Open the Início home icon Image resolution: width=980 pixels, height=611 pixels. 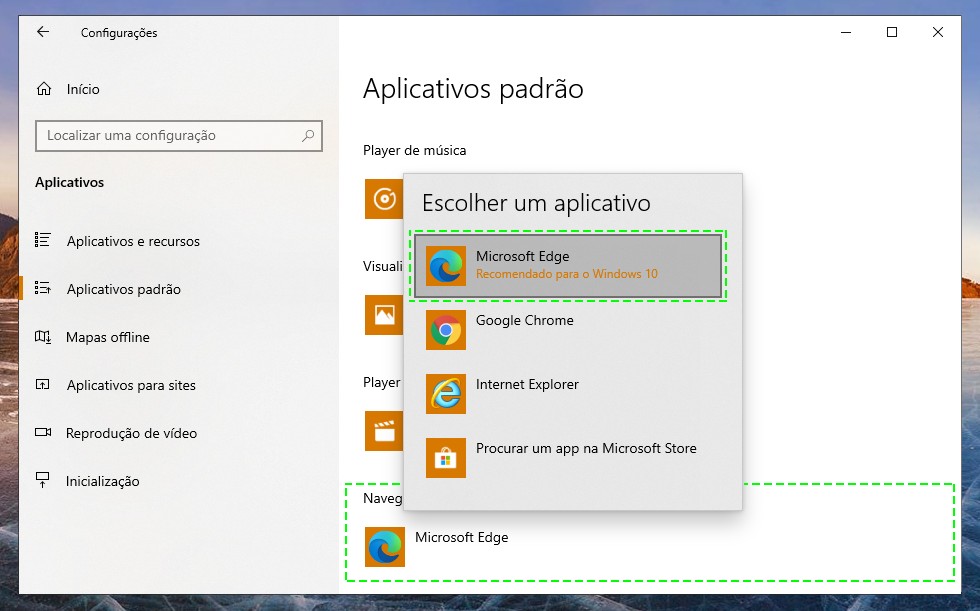coord(44,89)
